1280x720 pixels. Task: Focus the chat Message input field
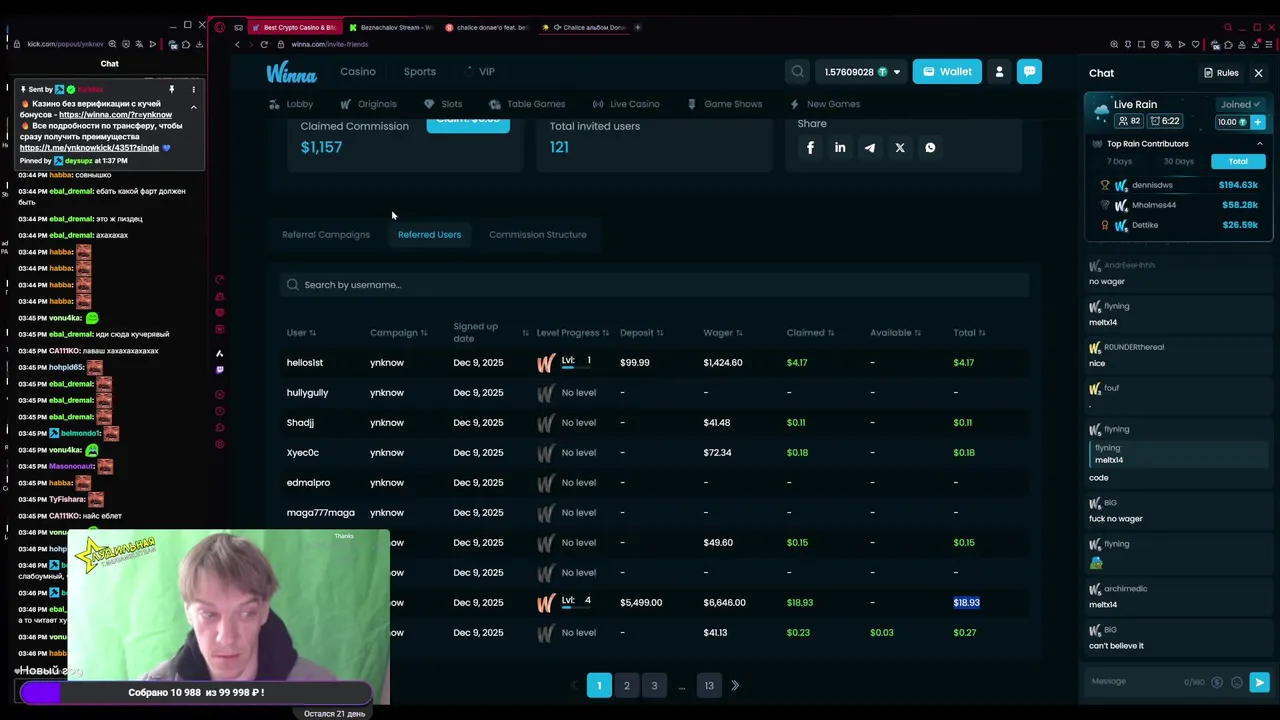coord(1135,682)
